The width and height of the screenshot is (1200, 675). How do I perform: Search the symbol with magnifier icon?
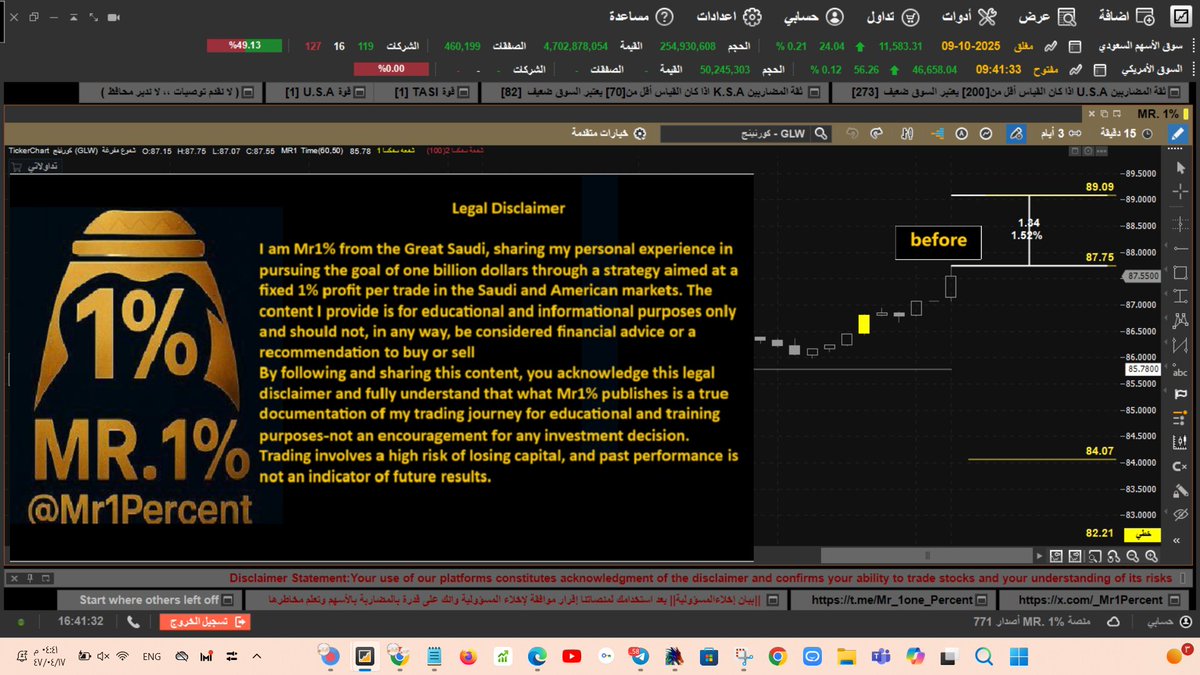[819, 133]
